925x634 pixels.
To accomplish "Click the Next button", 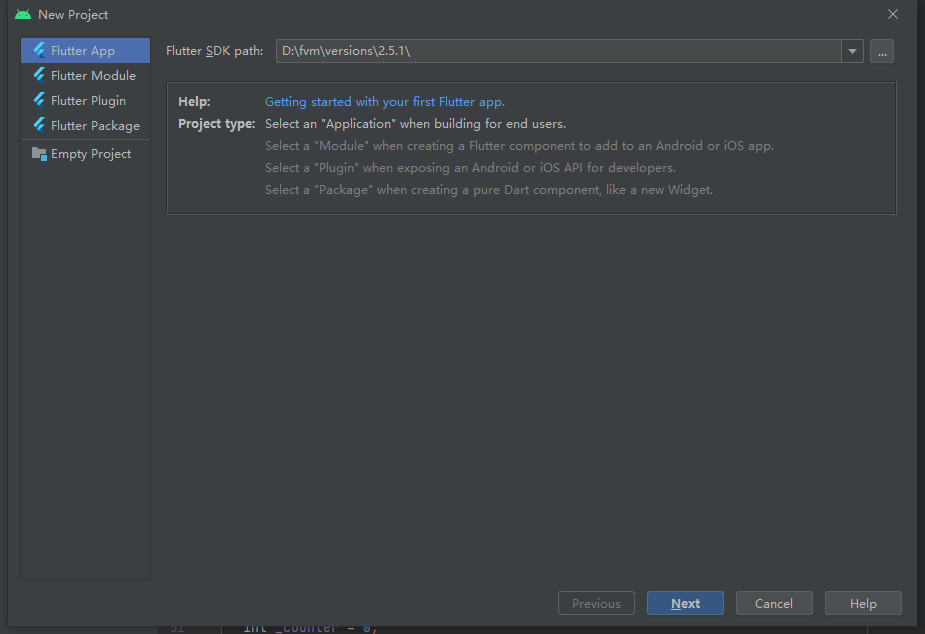I will coord(685,603).
